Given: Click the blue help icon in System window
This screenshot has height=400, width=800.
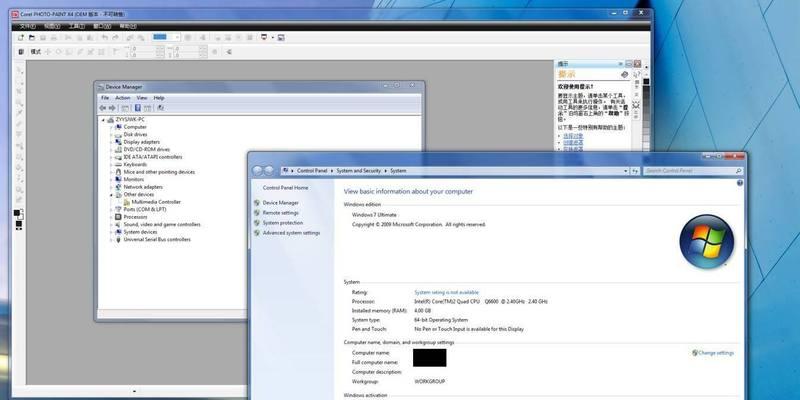Looking at the screenshot, I should 740,183.
